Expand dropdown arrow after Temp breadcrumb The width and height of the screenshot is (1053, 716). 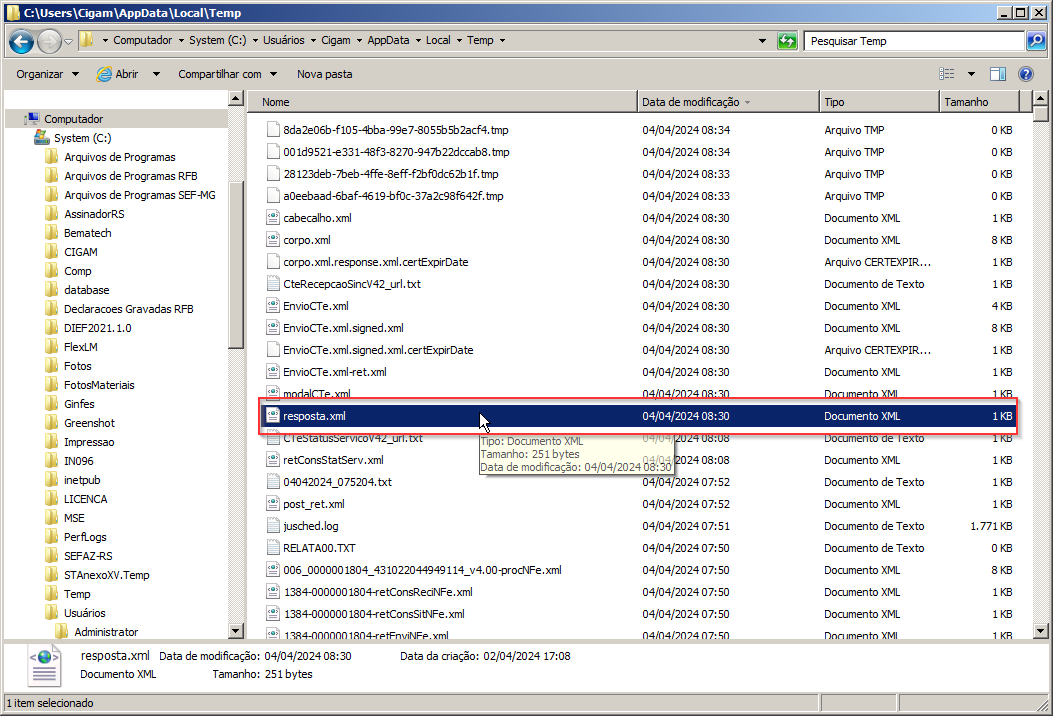(502, 40)
